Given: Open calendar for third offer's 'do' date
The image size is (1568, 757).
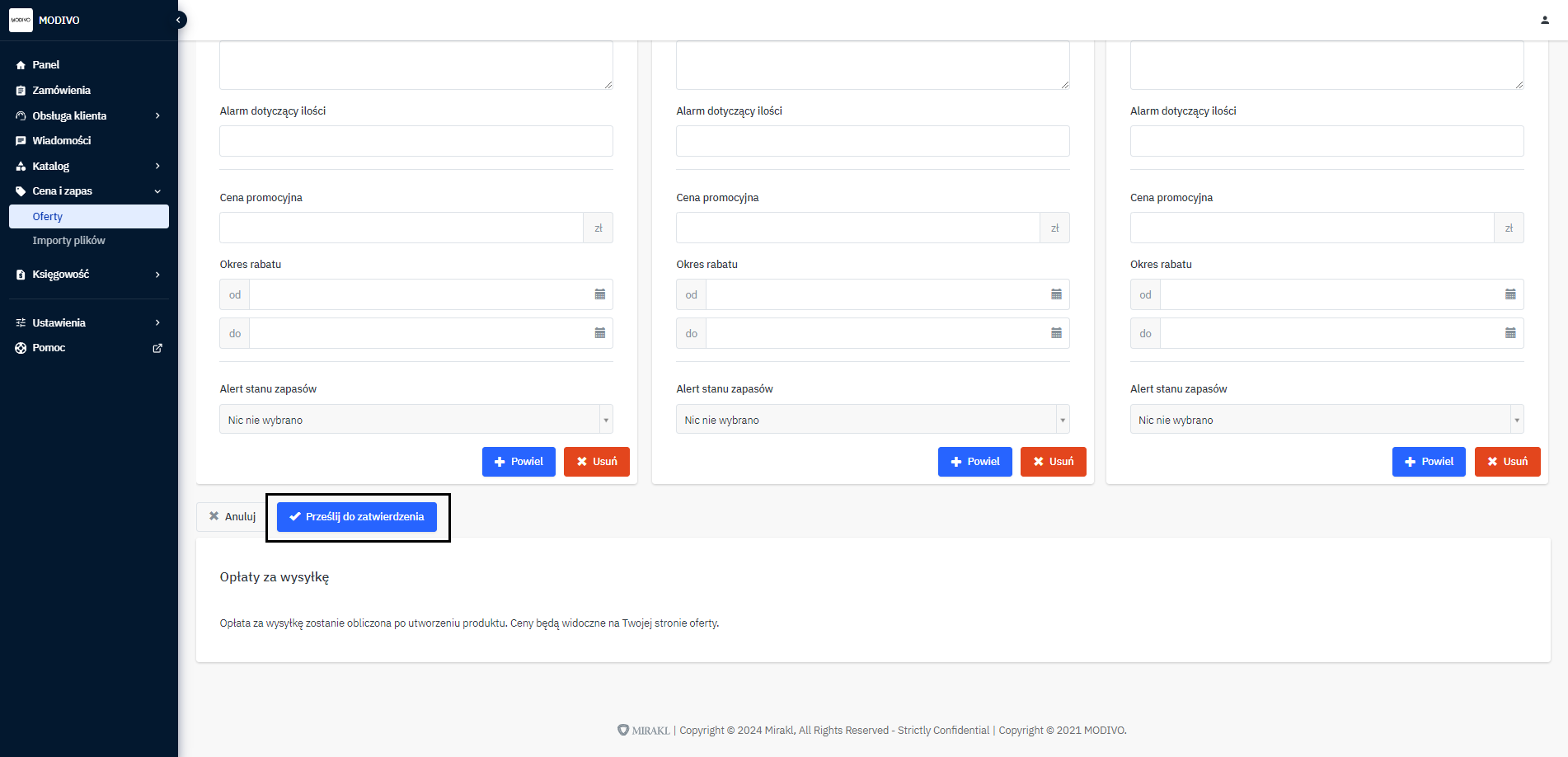Looking at the screenshot, I should [x=1509, y=333].
